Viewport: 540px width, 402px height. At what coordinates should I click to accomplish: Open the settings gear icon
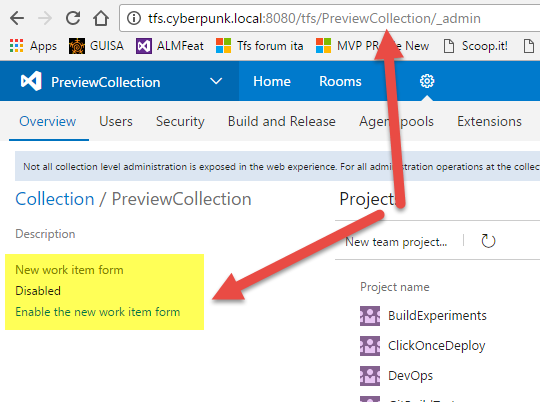click(x=427, y=81)
